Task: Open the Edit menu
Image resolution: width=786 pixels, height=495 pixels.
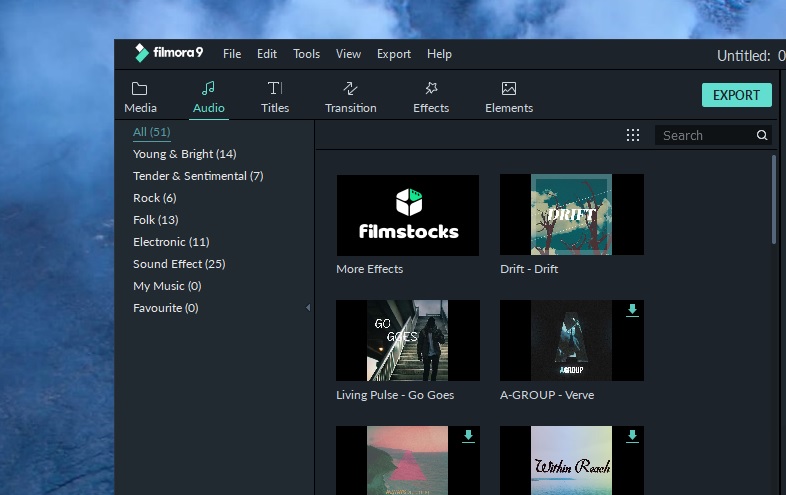Action: coord(267,54)
